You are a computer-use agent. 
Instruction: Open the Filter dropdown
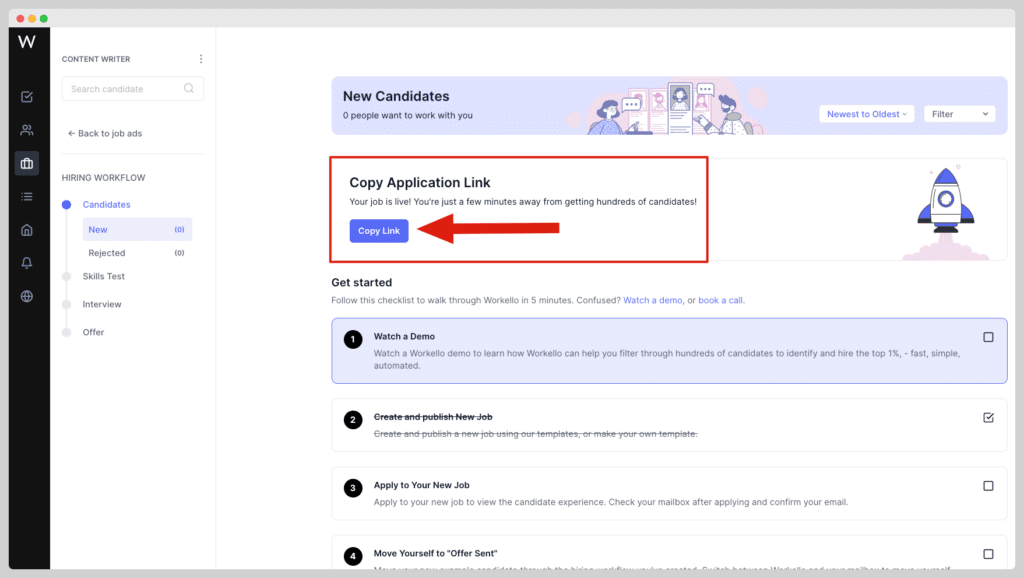coord(959,114)
